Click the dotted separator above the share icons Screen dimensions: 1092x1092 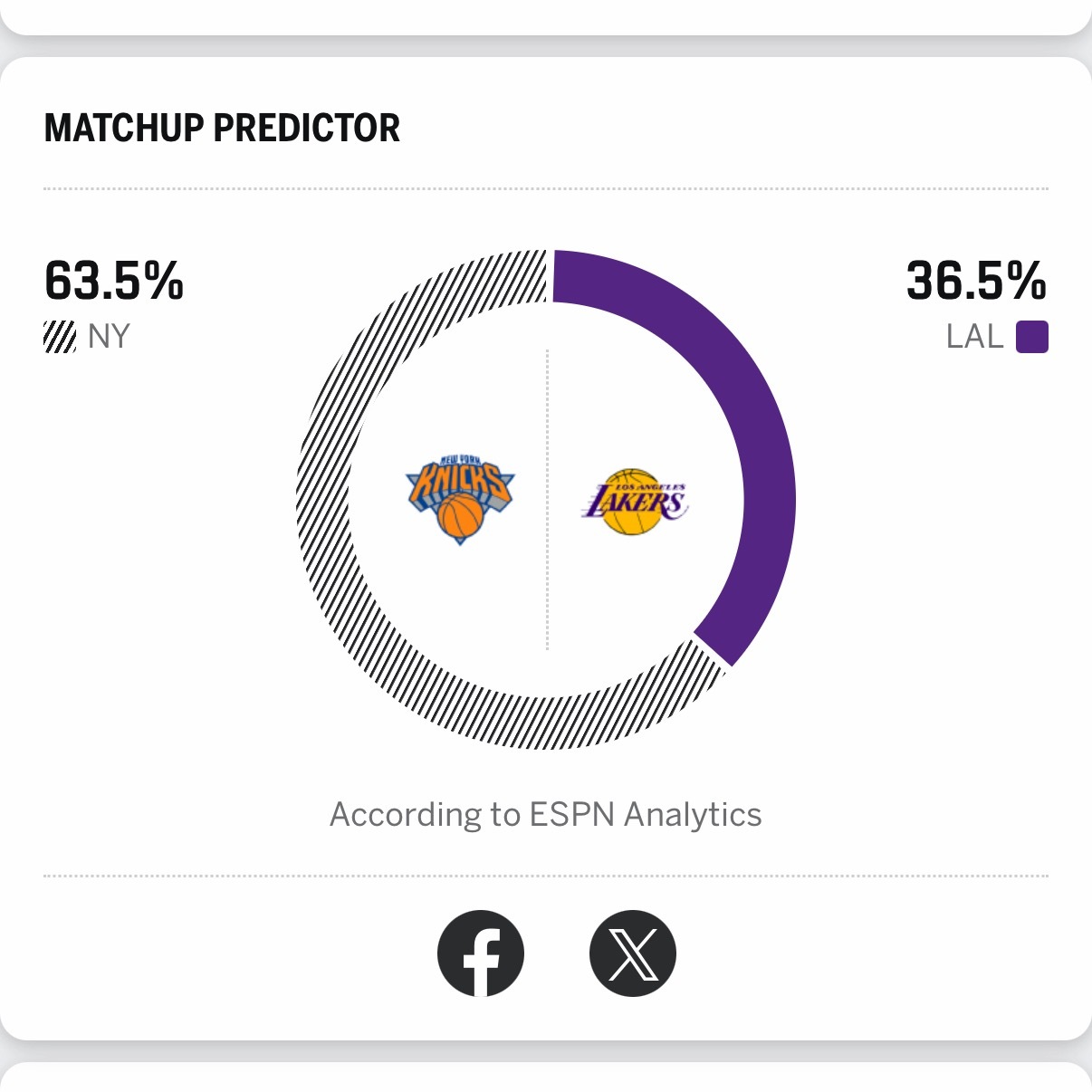coord(546,876)
